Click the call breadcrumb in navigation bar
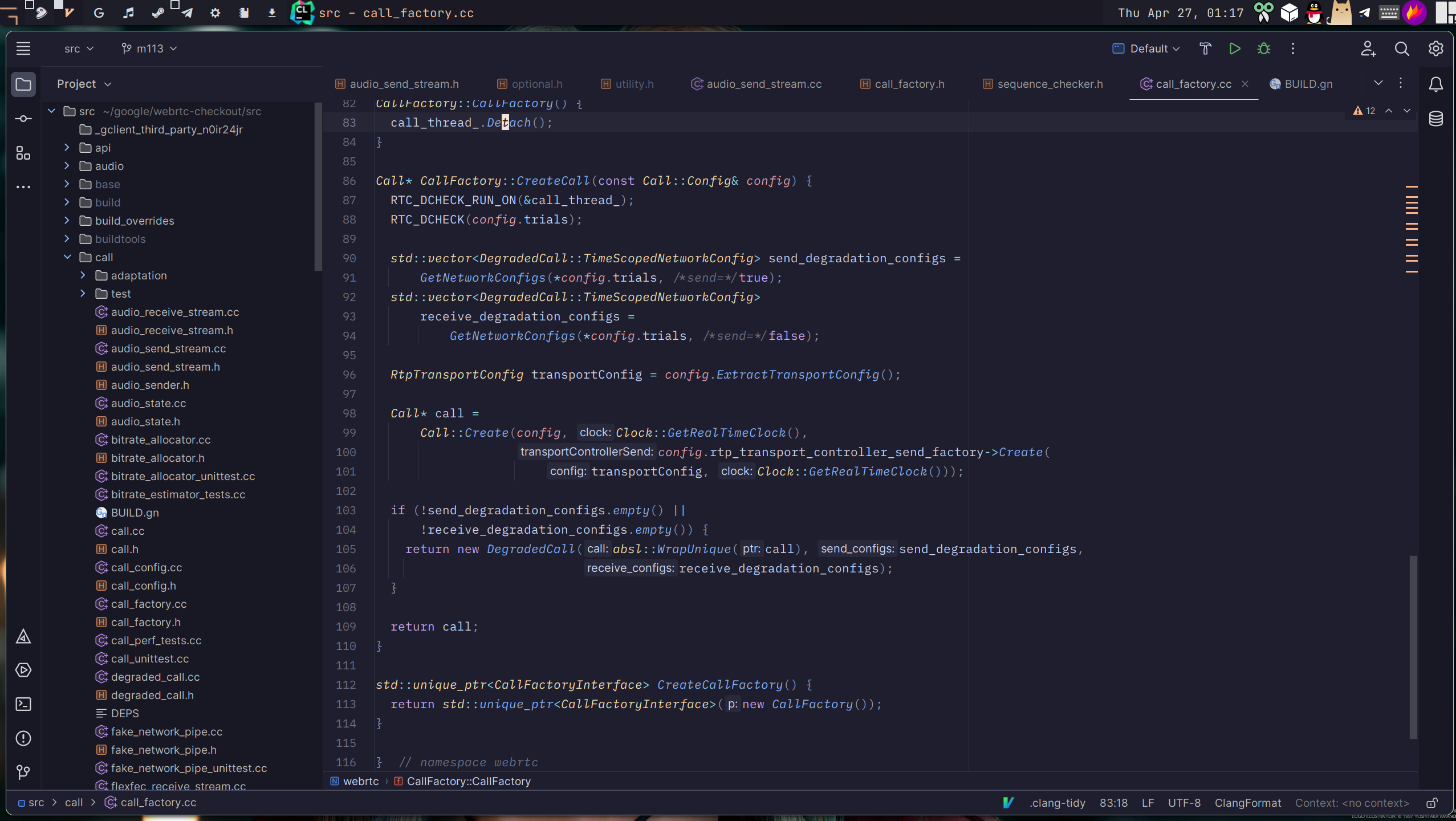 click(x=74, y=803)
